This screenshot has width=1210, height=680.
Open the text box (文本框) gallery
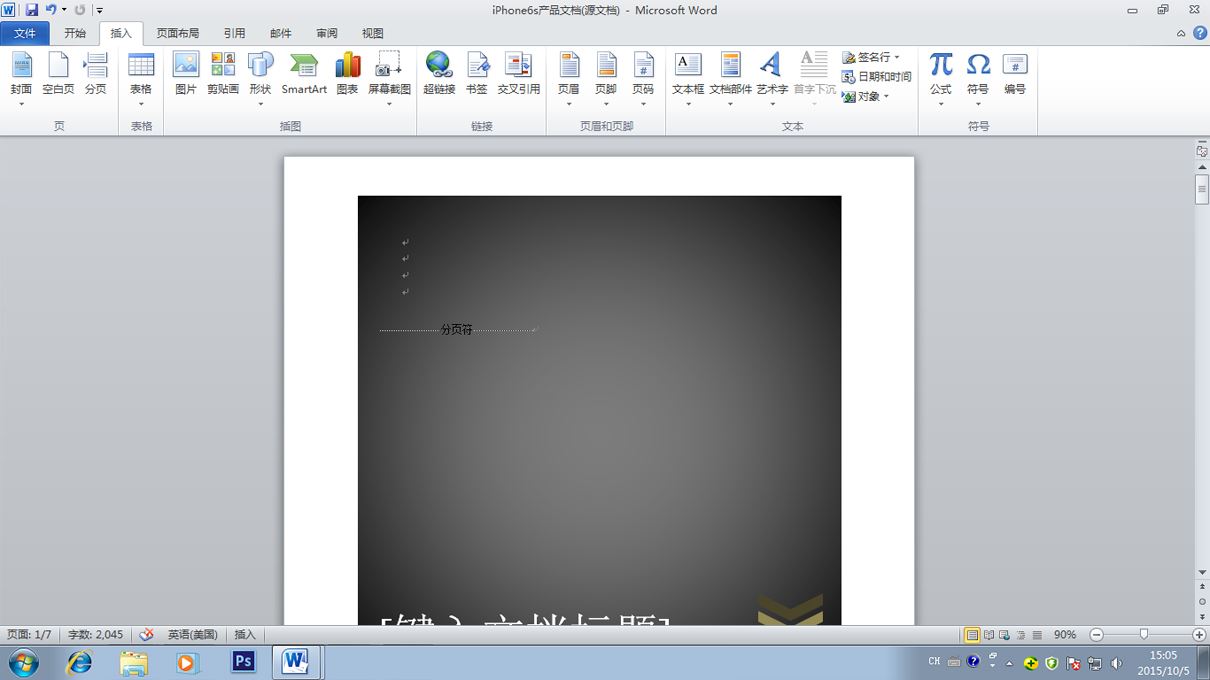pyautogui.click(x=688, y=80)
